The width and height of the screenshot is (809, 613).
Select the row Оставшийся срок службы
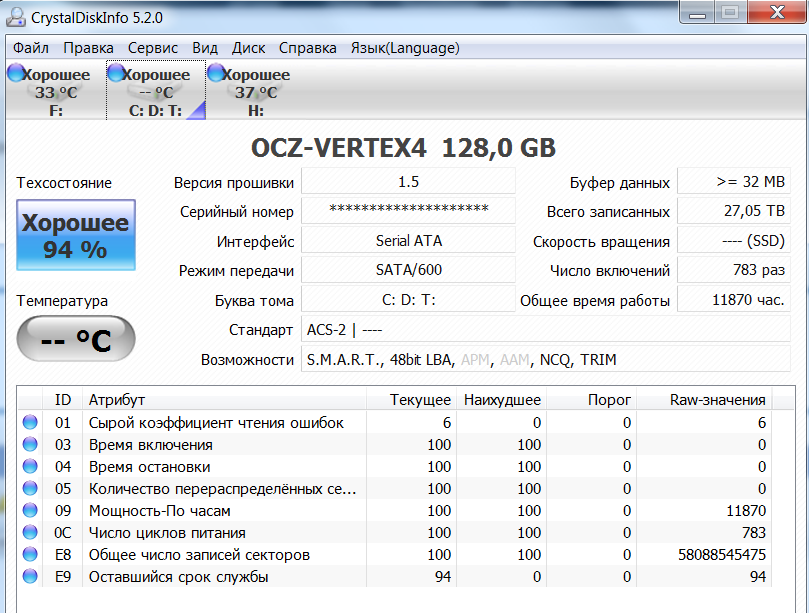[395, 576]
